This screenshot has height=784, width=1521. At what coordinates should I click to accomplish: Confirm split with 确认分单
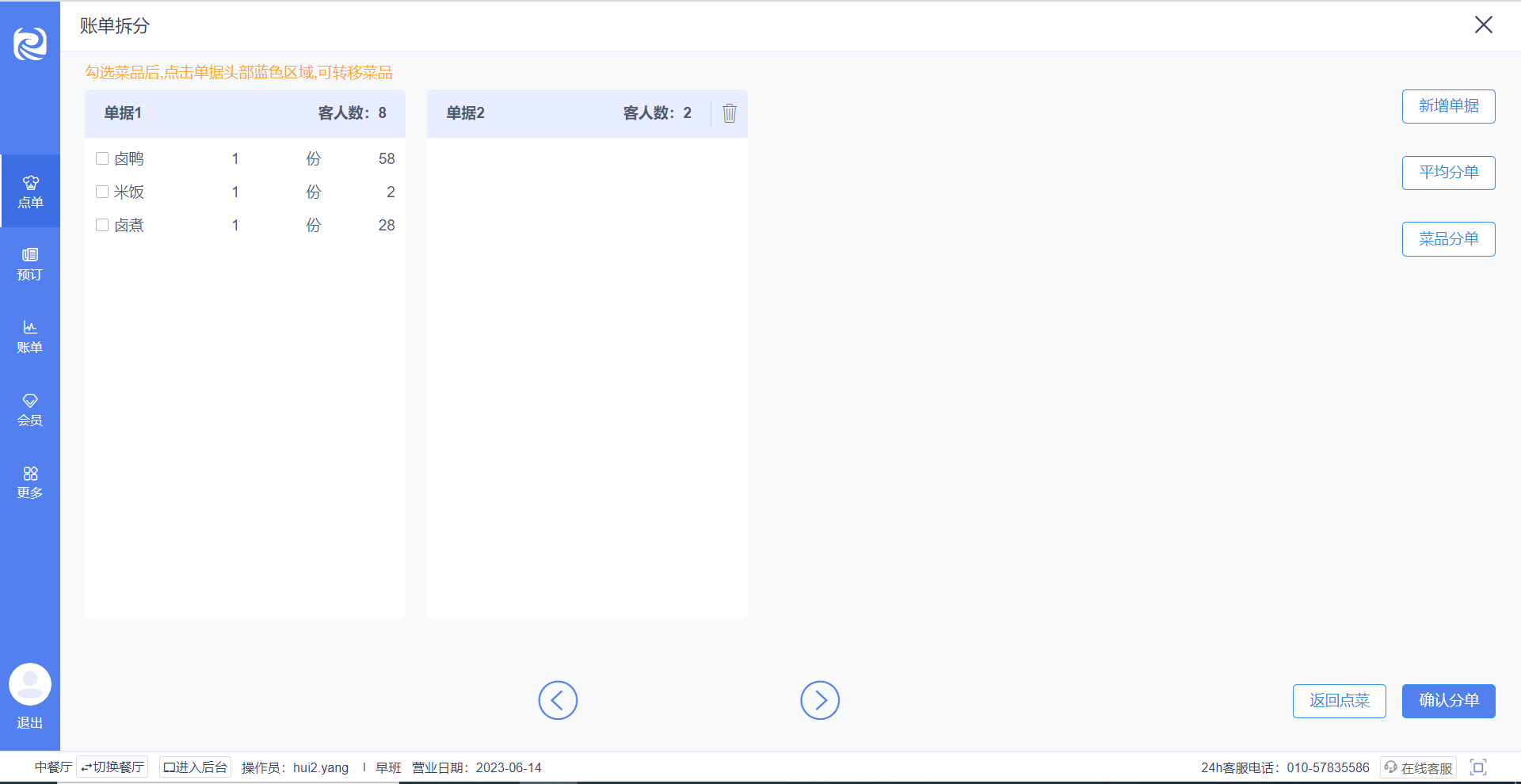click(1449, 701)
